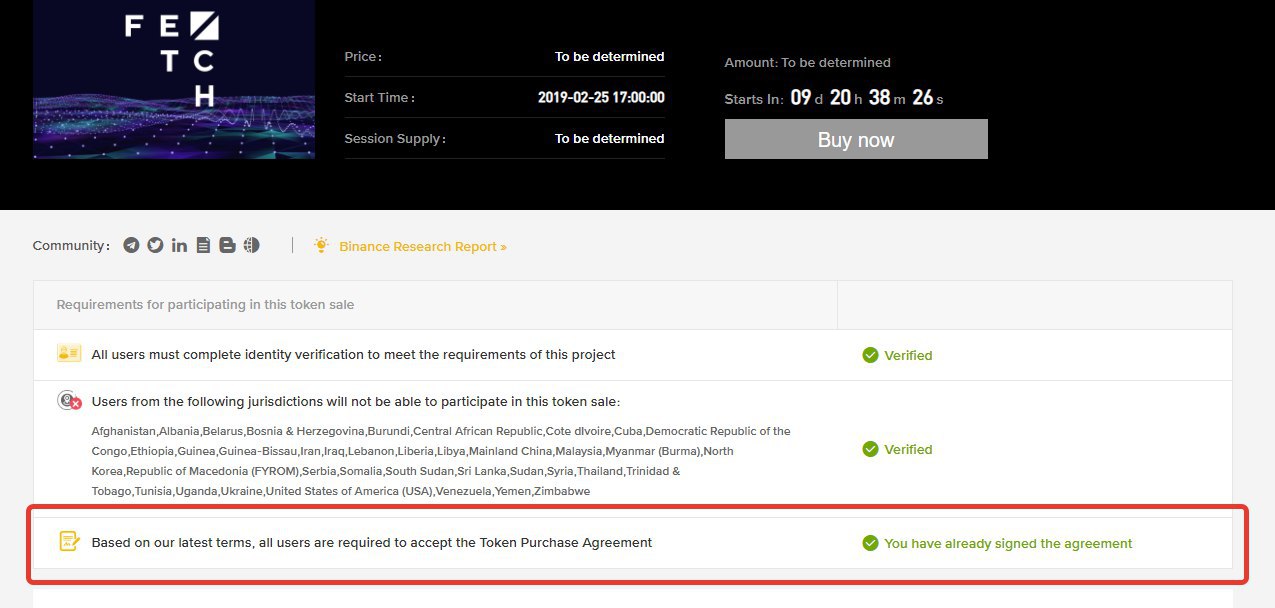
Task: Open the Telegram community icon
Action: click(131, 245)
